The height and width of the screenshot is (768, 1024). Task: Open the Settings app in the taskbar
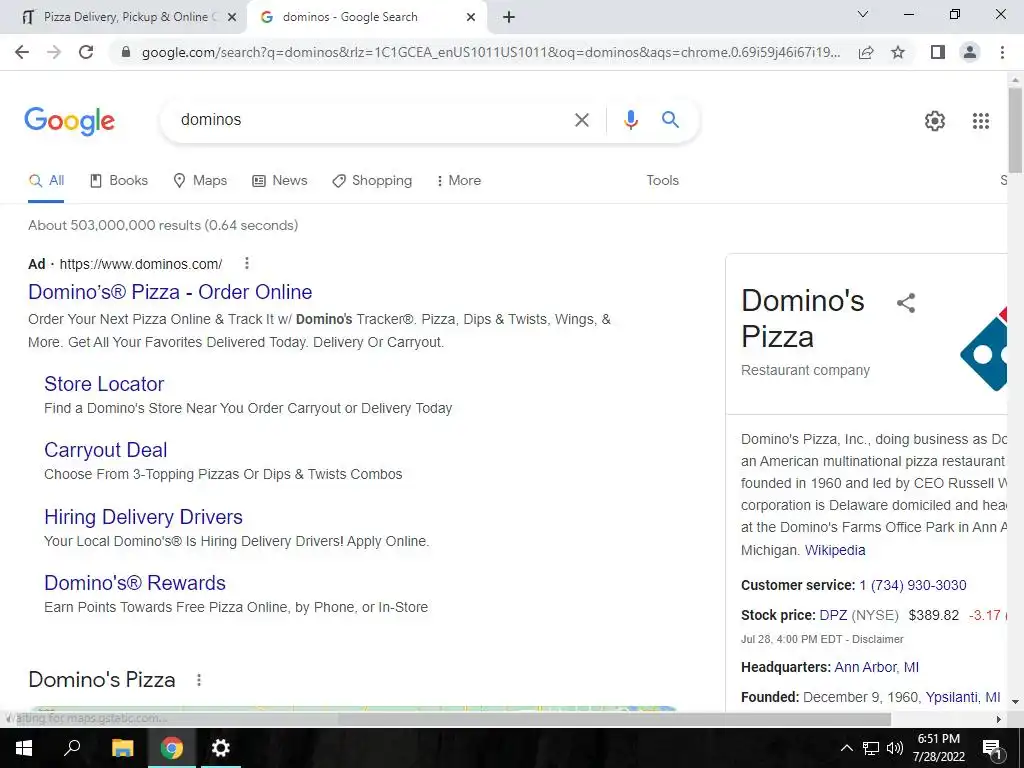[x=221, y=748]
